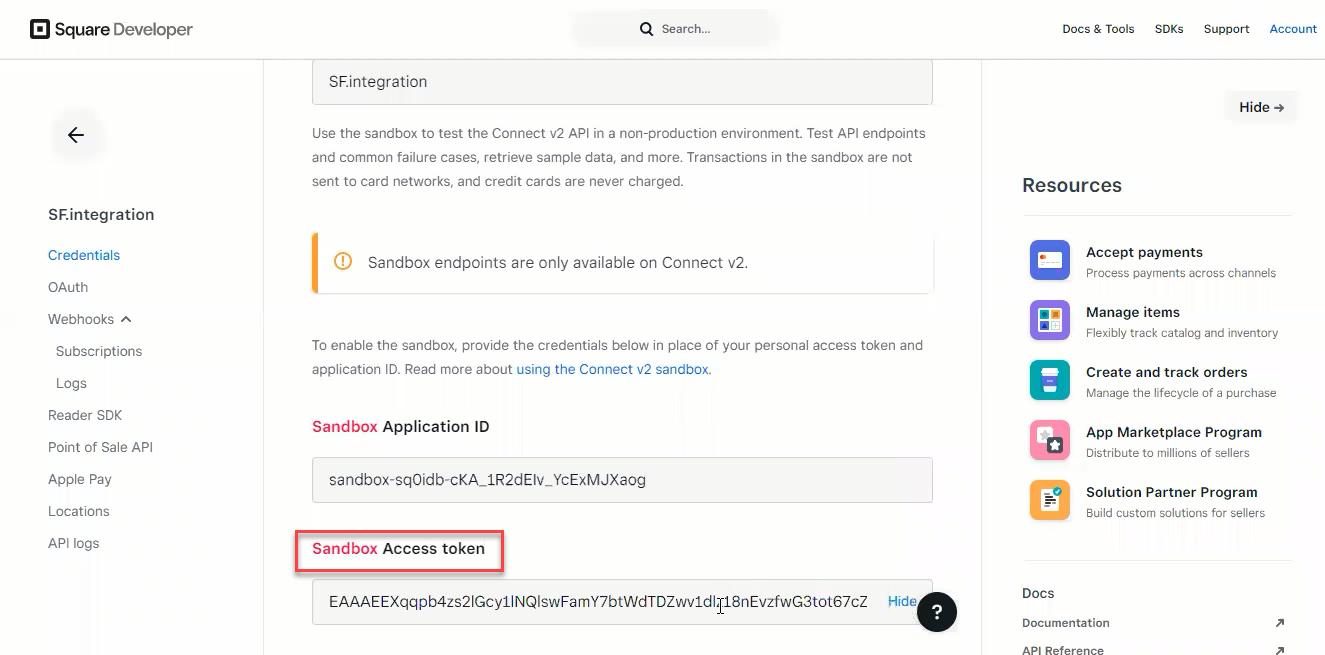Click in the Search field

676,29
